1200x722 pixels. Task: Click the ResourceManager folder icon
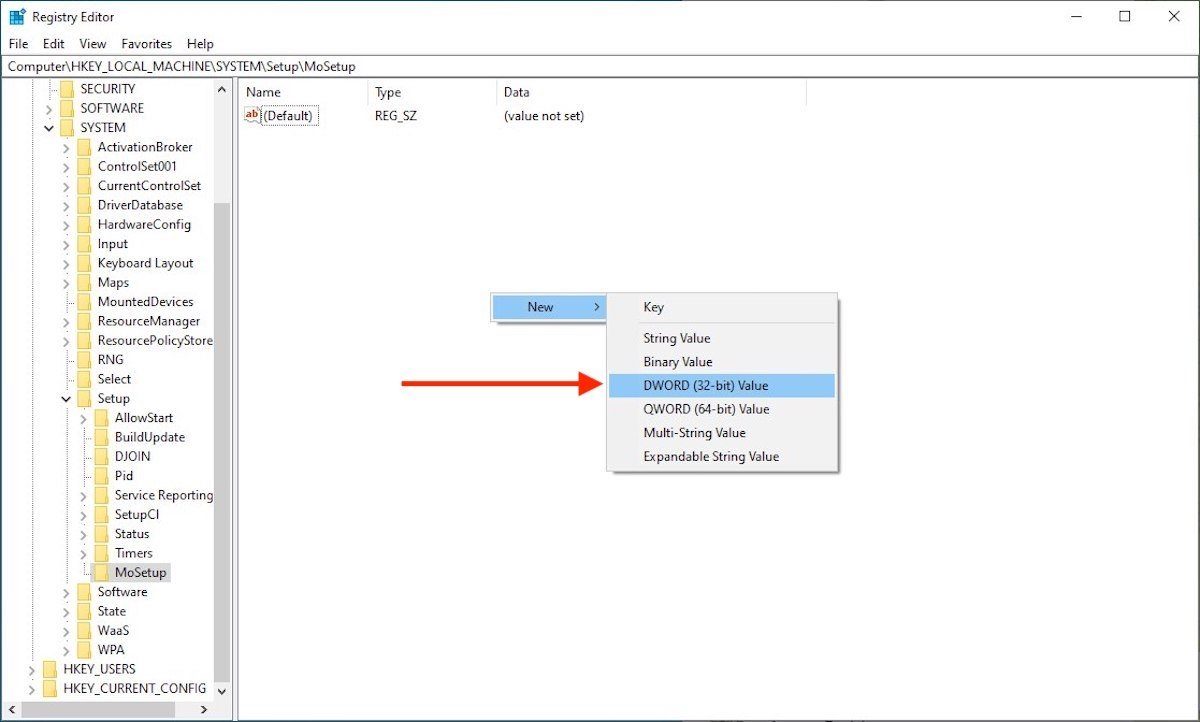(x=84, y=322)
